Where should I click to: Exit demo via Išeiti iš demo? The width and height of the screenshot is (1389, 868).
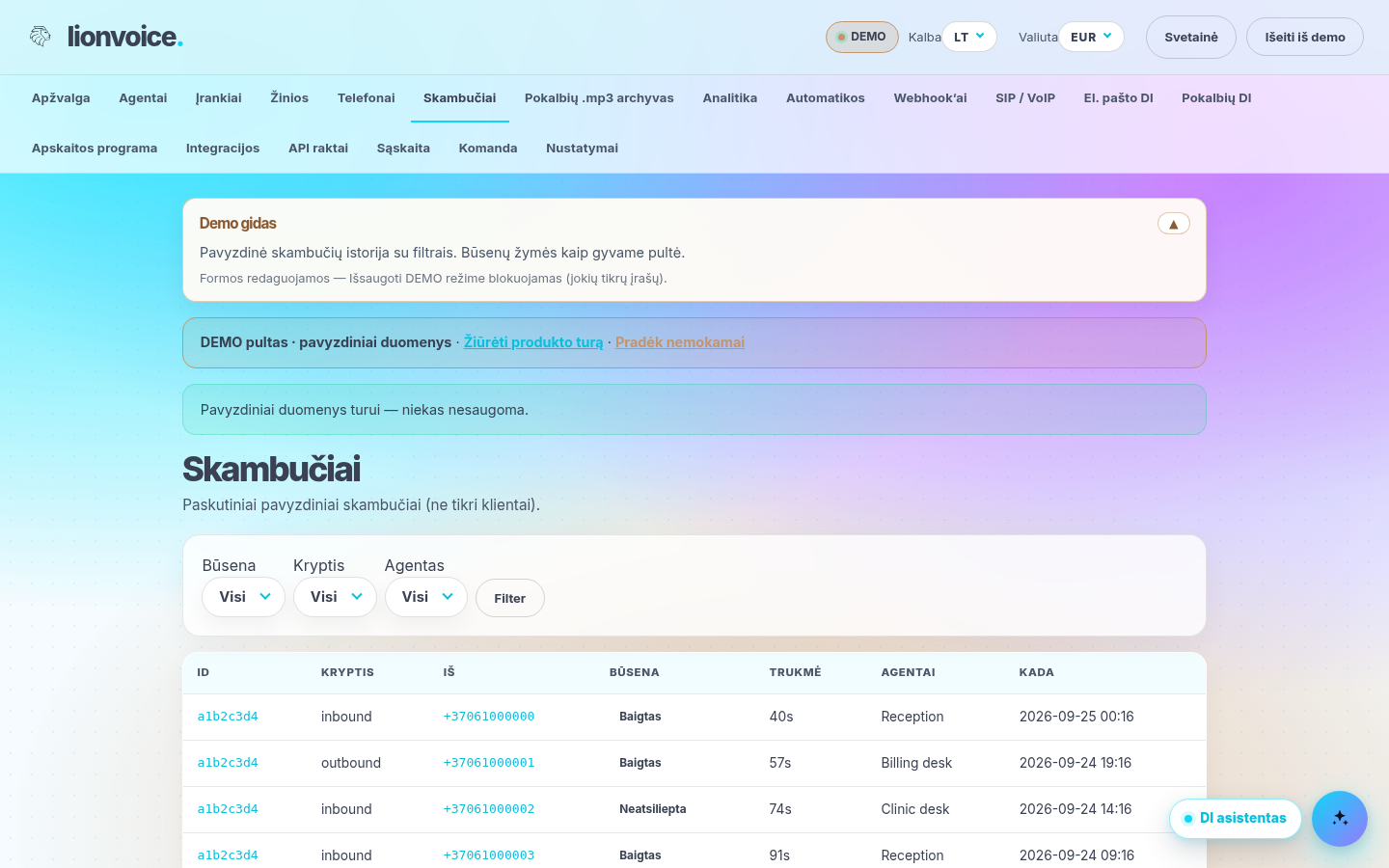(1305, 37)
